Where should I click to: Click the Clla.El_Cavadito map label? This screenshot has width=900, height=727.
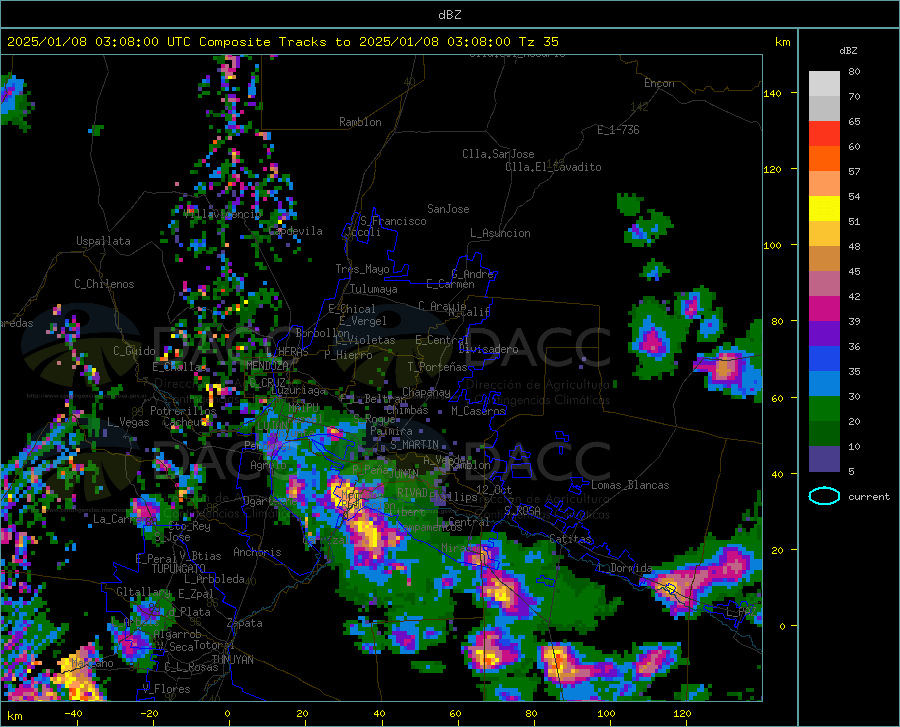[553, 167]
